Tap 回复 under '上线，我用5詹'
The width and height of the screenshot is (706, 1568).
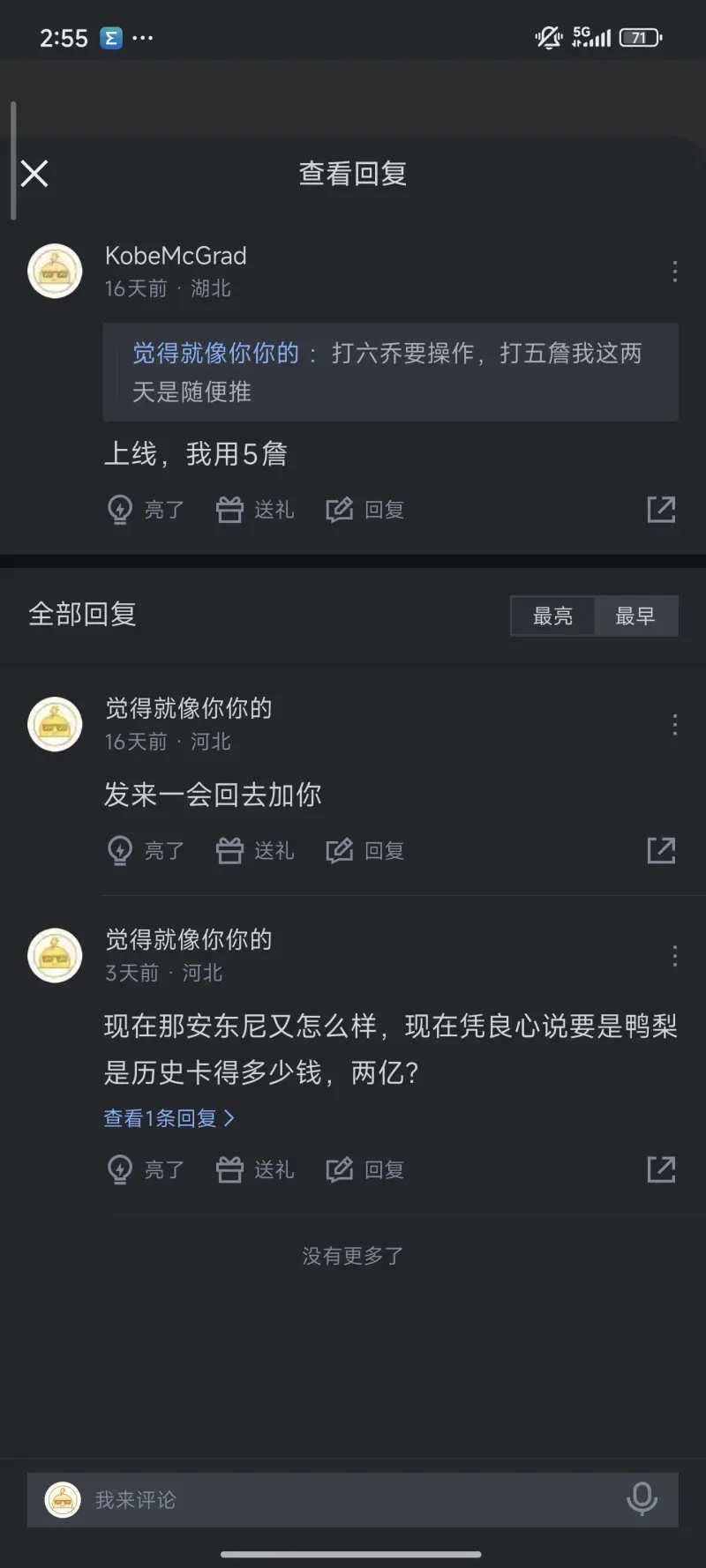[x=365, y=509]
